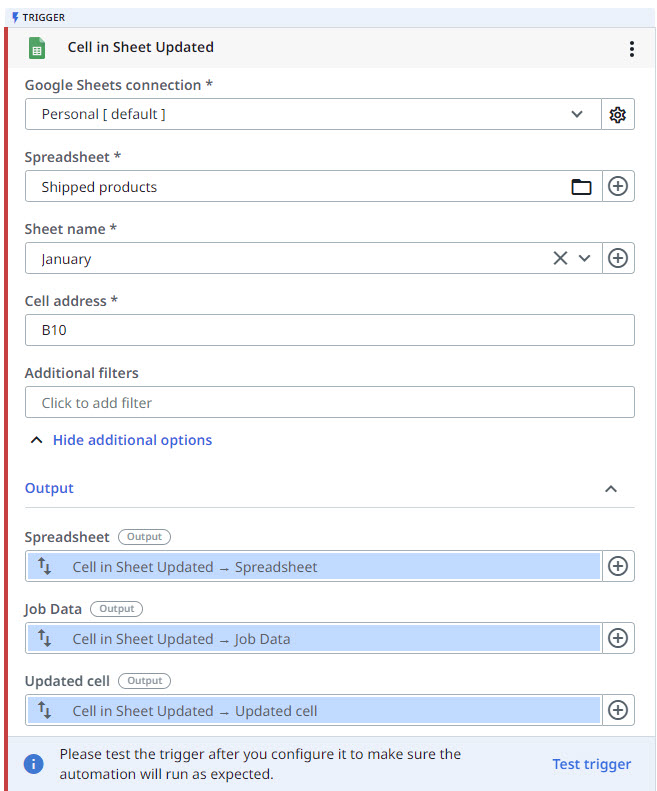Clear the January sheet name selection
This screenshot has height=791, width=657.
pos(560,259)
